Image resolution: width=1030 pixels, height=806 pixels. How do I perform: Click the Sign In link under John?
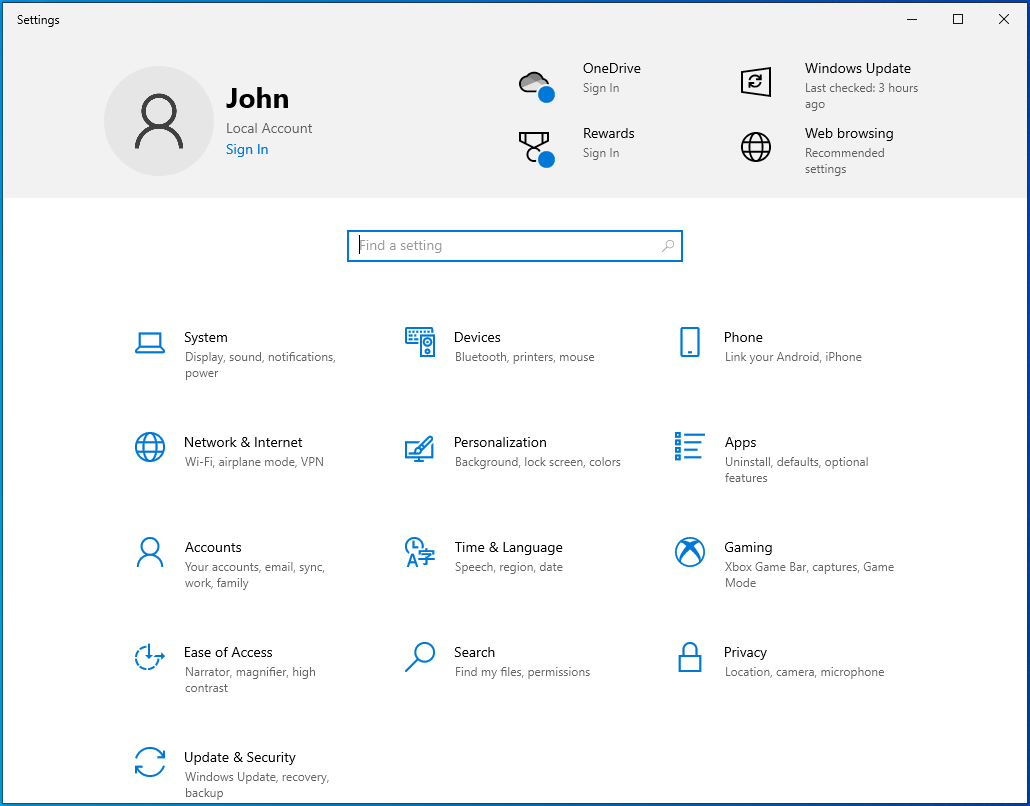pos(247,149)
